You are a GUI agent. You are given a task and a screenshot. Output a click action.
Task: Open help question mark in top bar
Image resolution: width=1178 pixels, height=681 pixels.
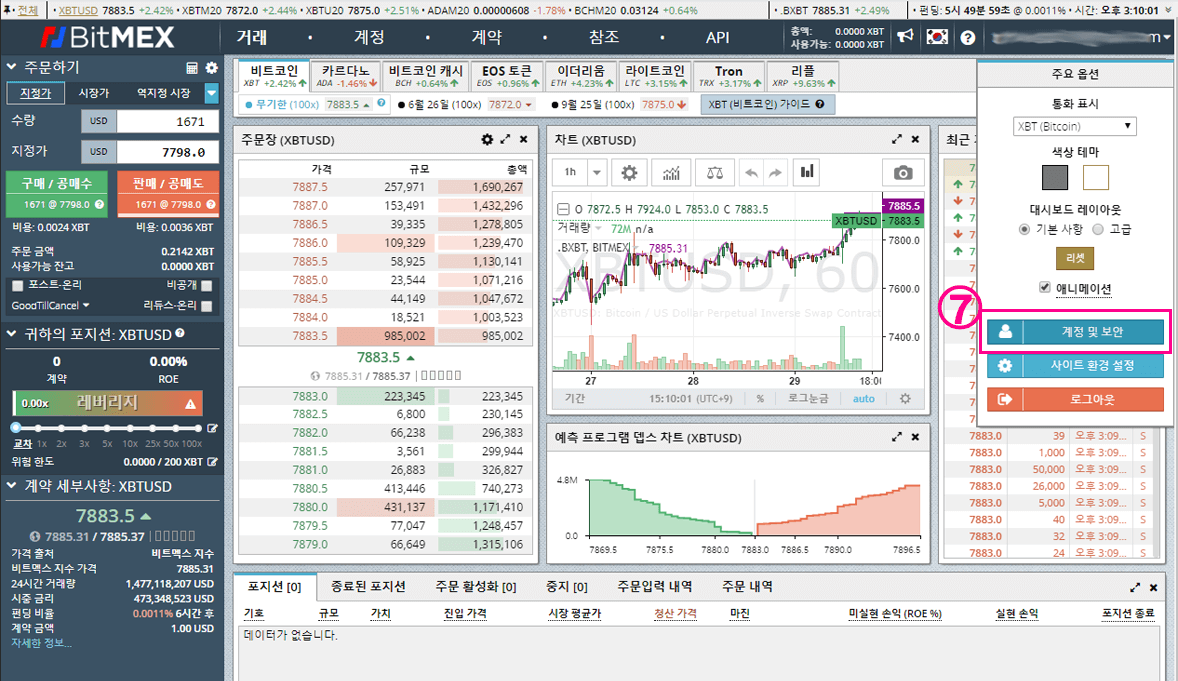tap(968, 38)
